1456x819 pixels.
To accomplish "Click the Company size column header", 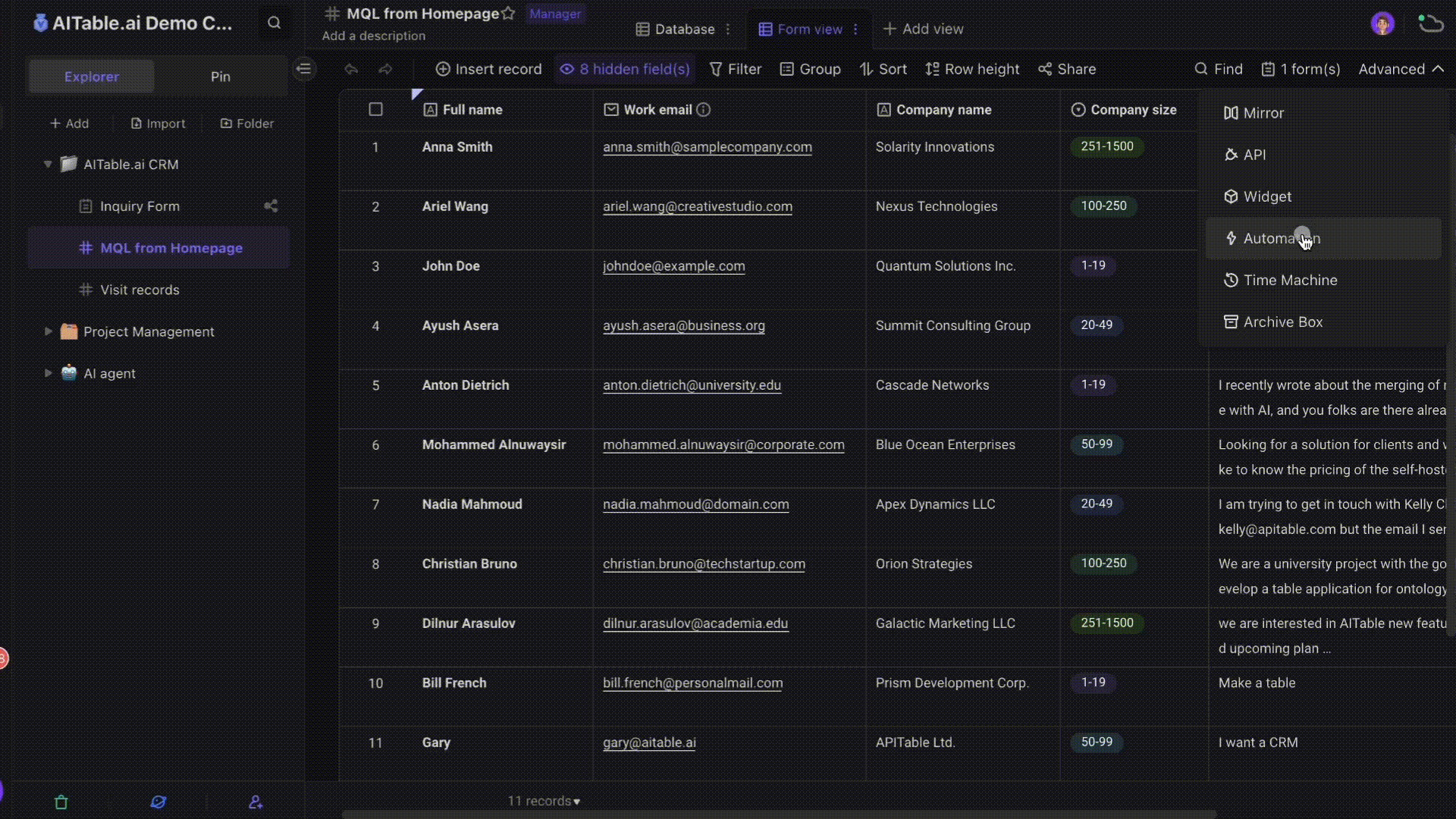I will 1134,110.
